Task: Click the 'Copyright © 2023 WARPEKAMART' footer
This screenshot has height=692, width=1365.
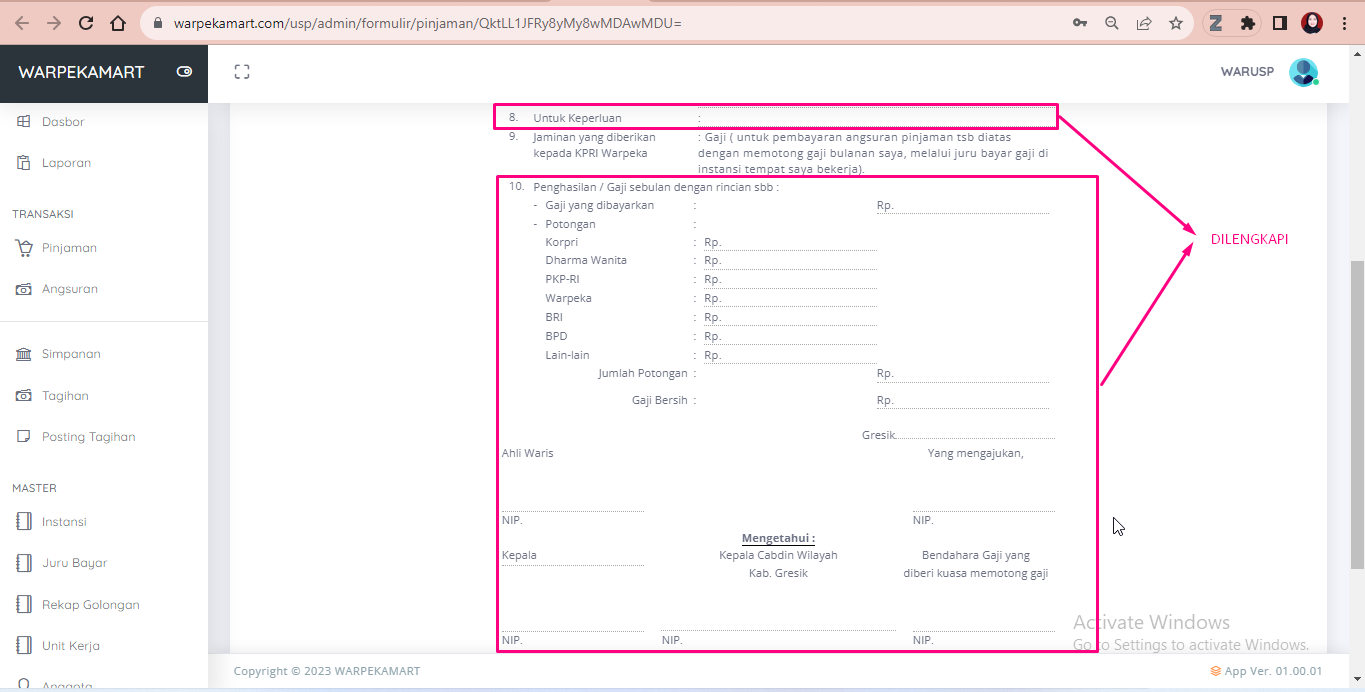Action: pos(327,671)
